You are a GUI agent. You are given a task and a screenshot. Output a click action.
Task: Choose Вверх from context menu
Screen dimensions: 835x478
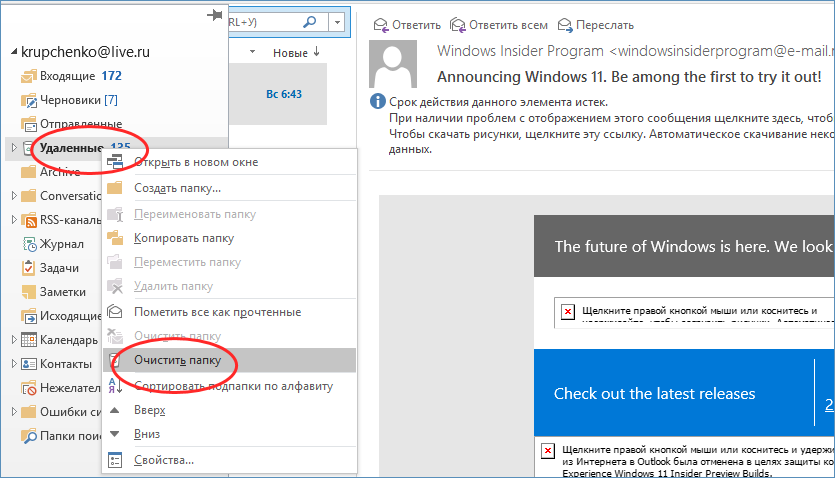(x=229, y=410)
